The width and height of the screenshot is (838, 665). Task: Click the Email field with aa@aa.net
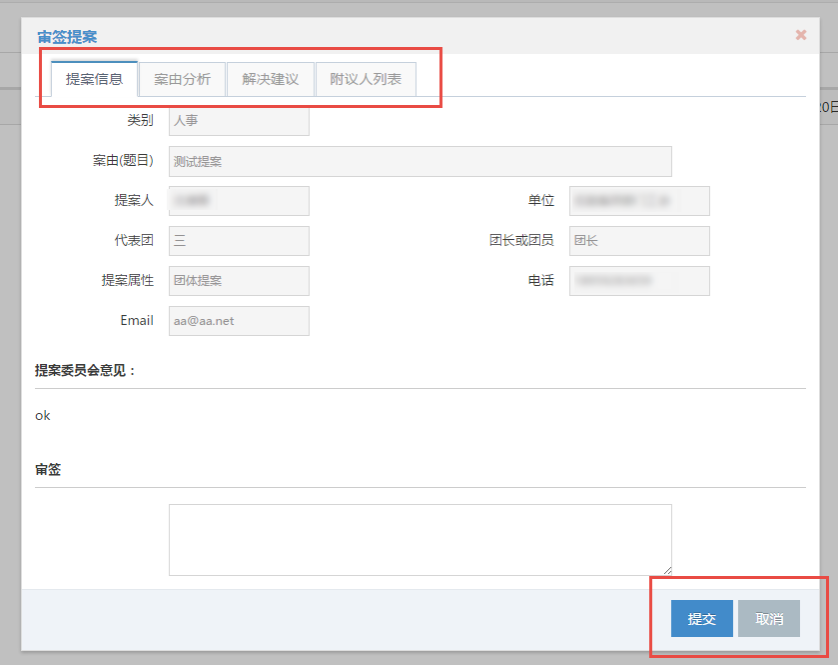point(239,321)
